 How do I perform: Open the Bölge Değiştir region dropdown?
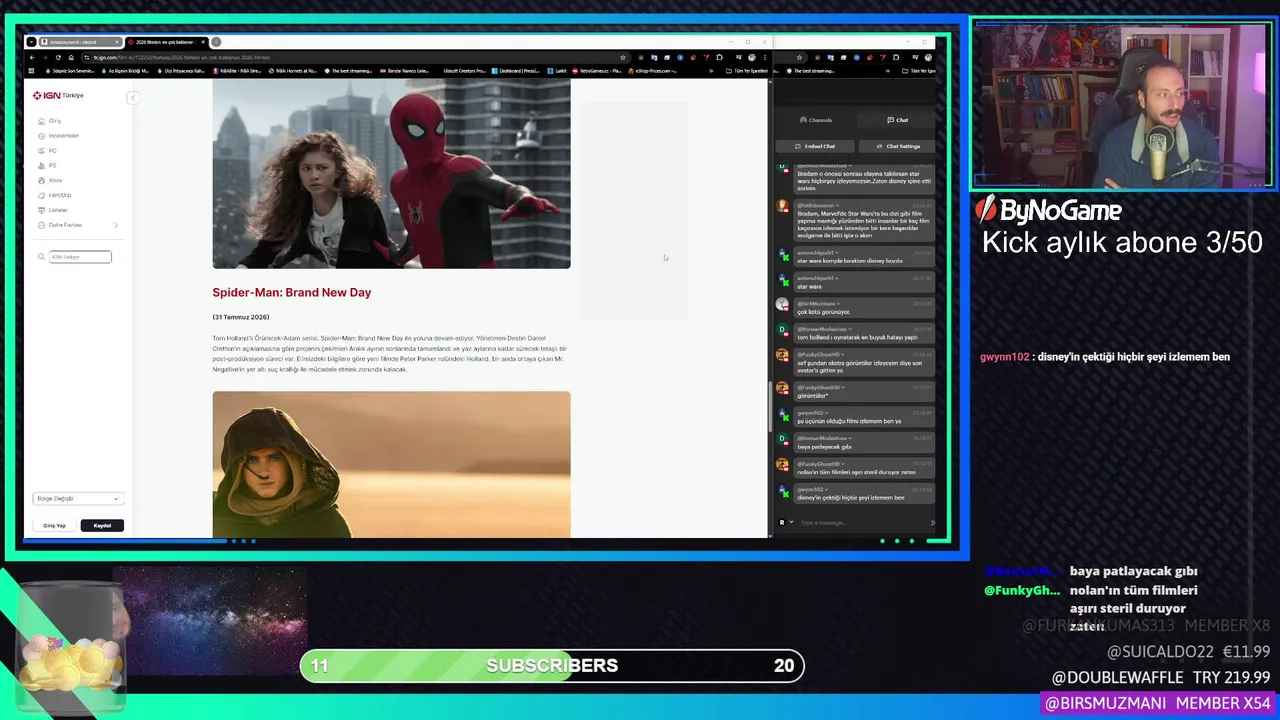point(78,498)
